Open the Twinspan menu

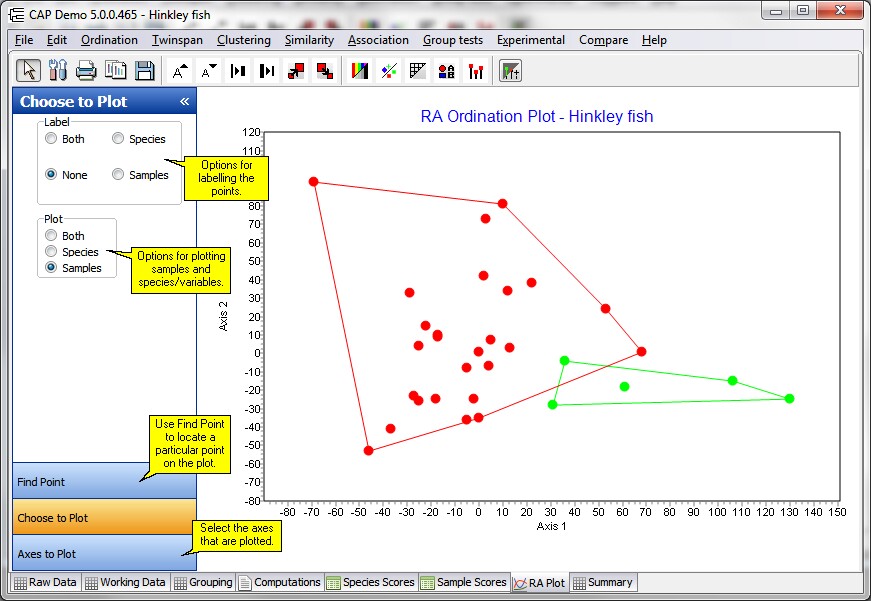point(177,40)
